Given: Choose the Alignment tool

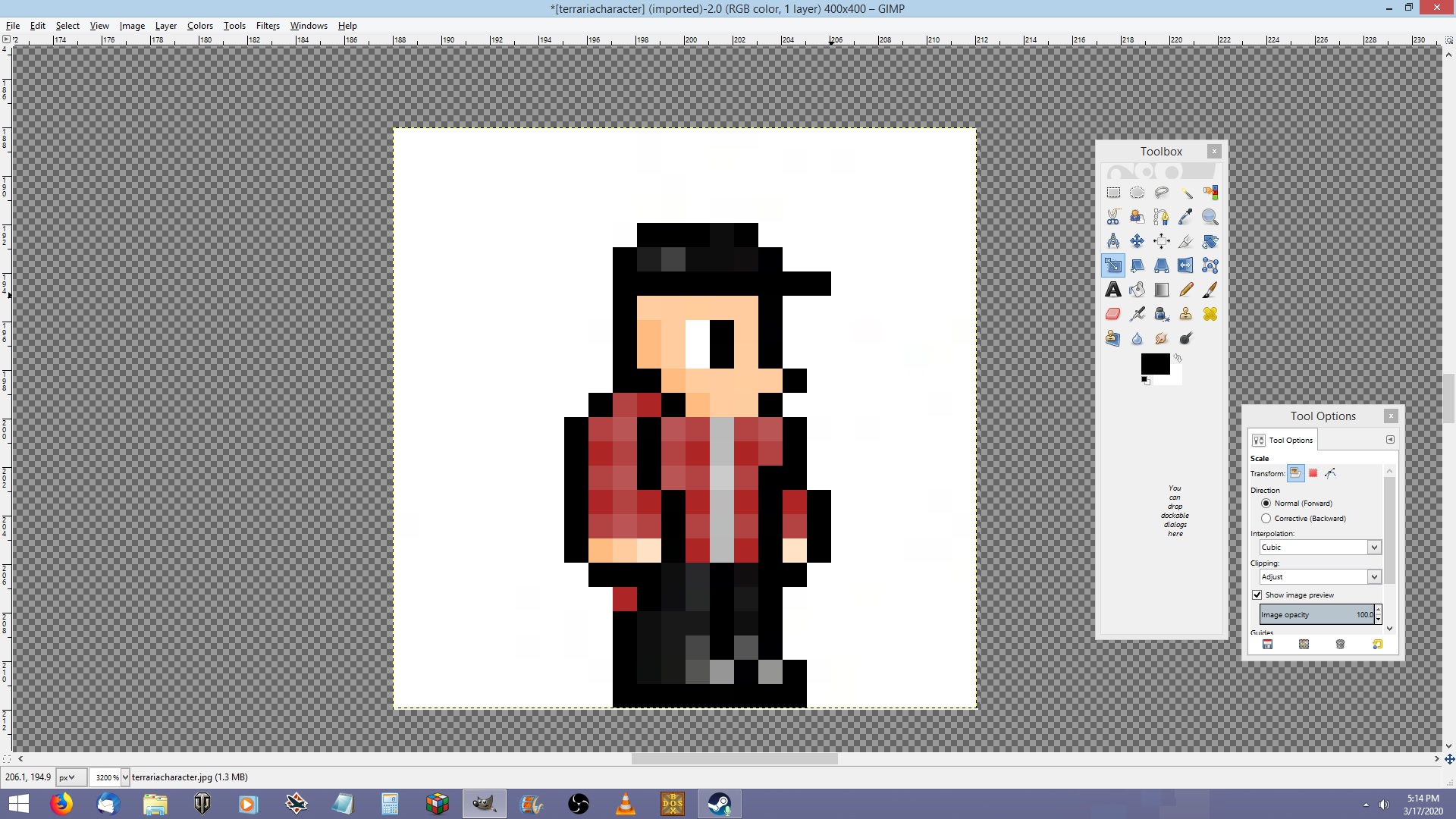Looking at the screenshot, I should tap(1161, 241).
